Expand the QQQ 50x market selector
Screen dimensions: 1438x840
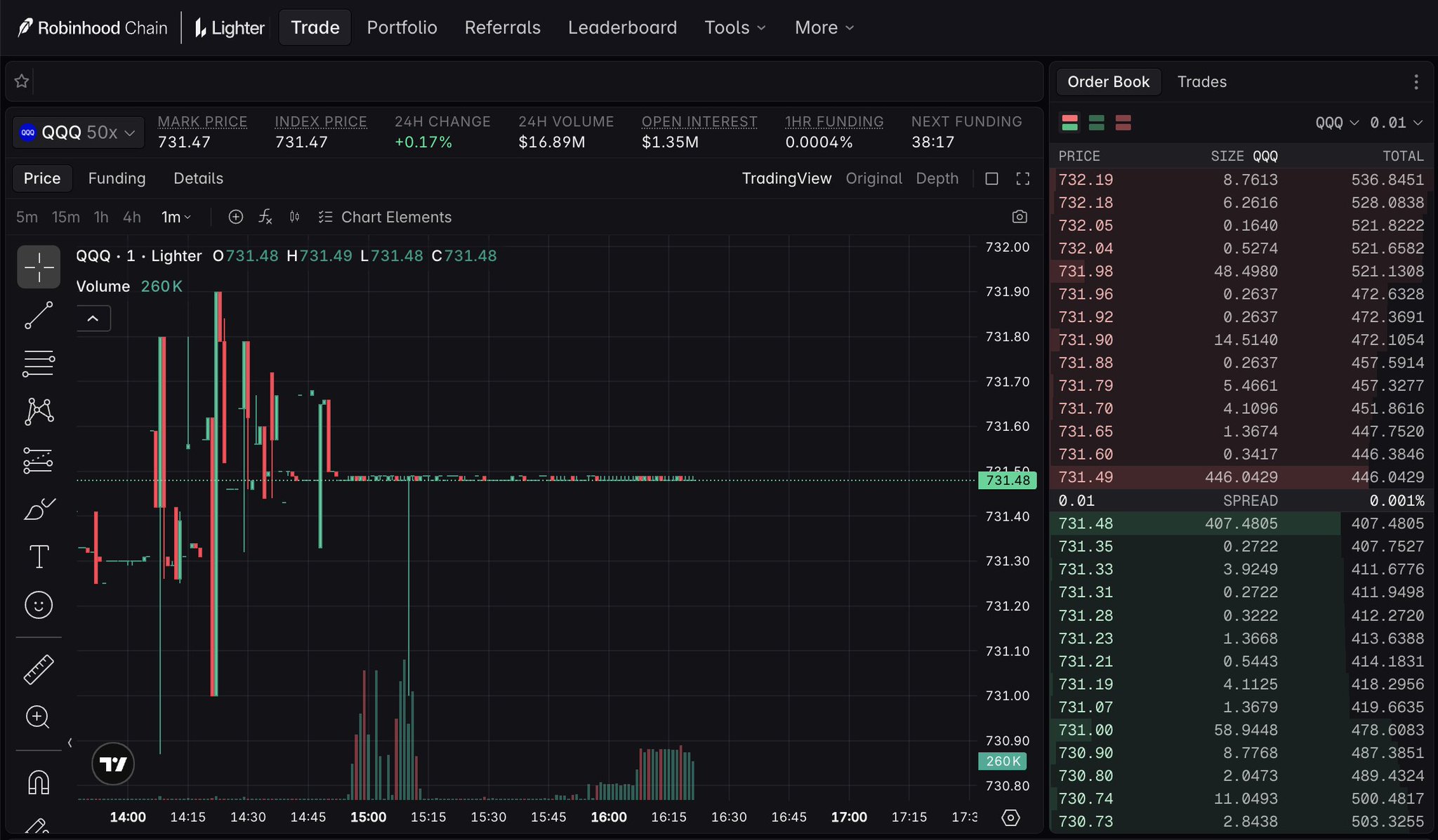coord(79,132)
